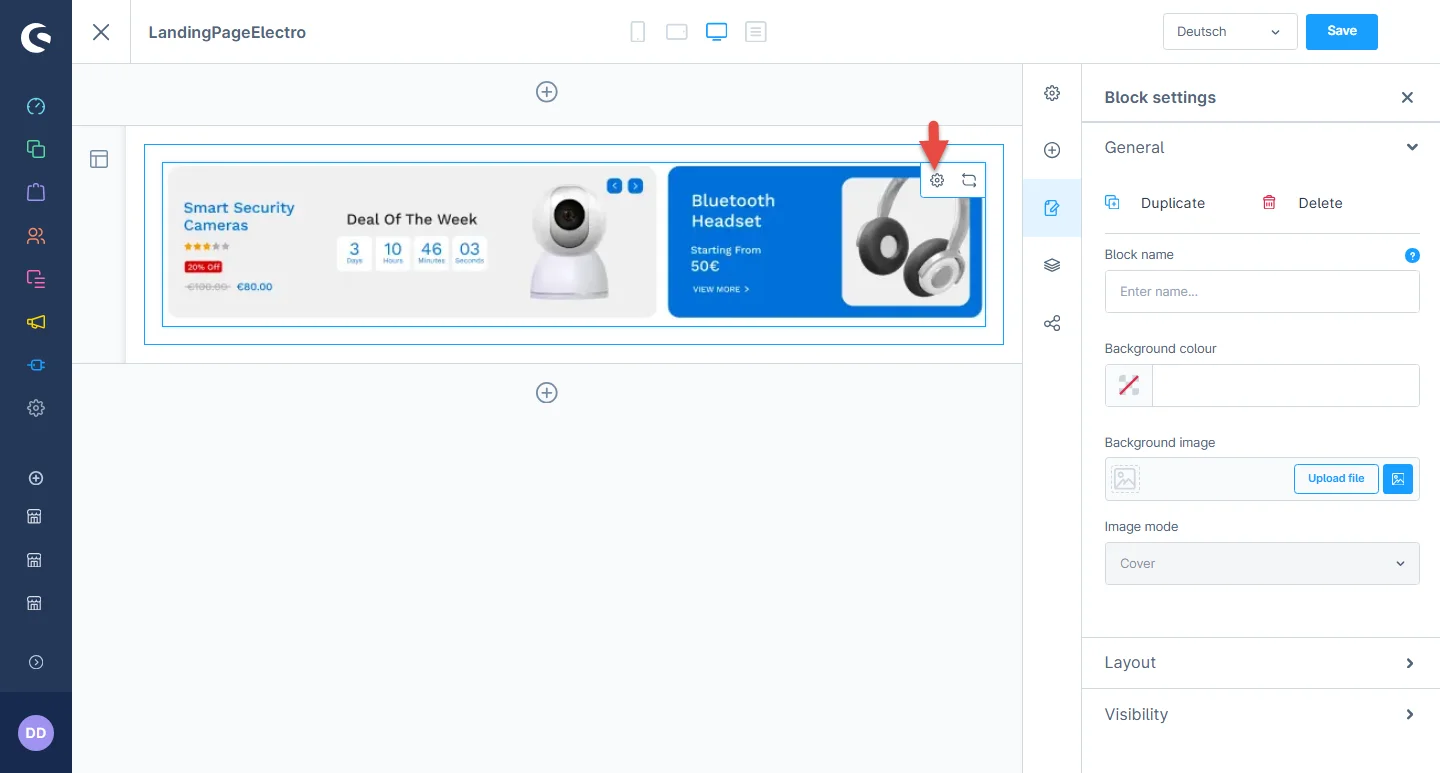Click the swap block icon
Viewport: 1440px width, 773px height.
point(969,181)
